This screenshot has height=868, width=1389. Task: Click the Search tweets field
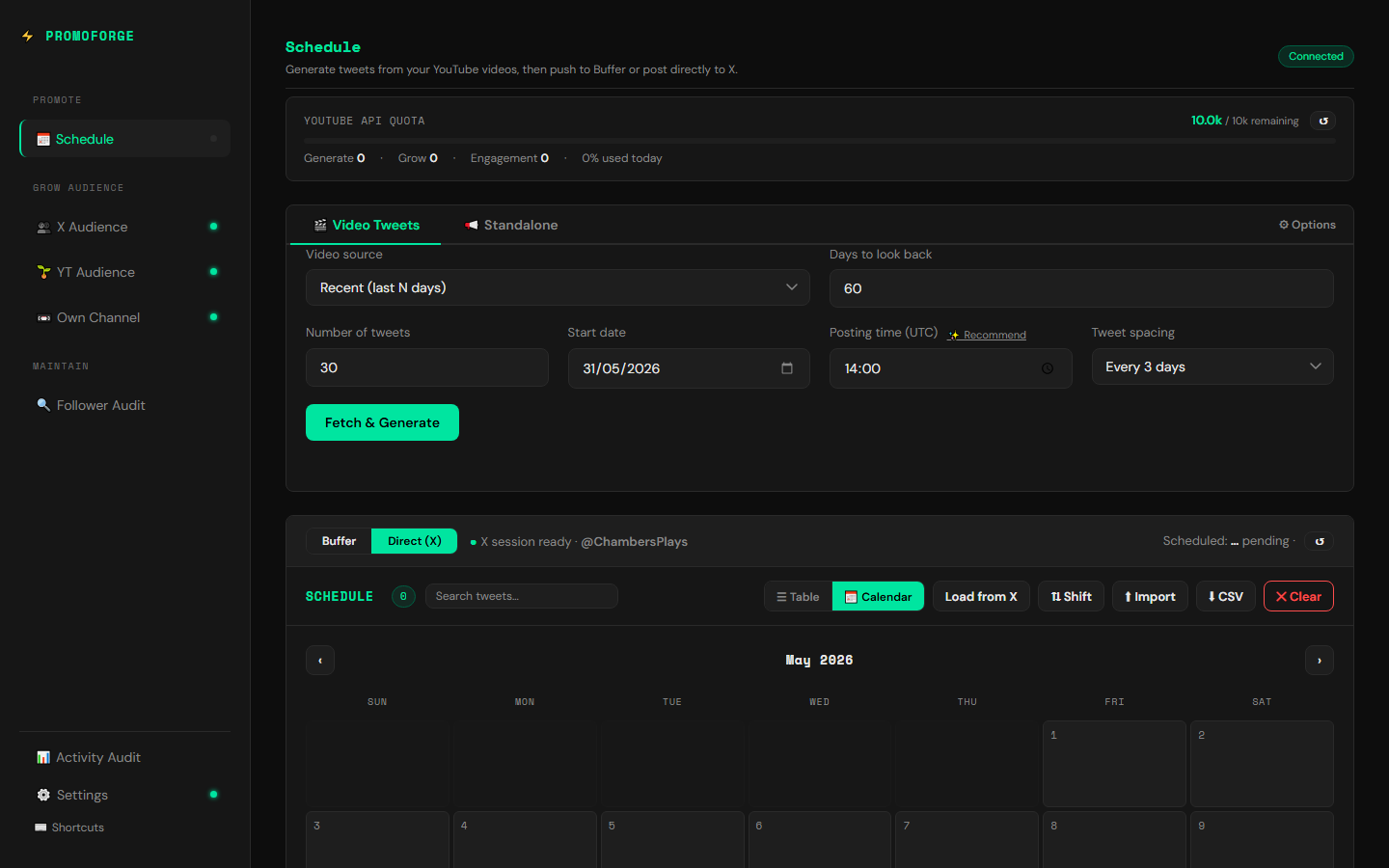point(521,596)
